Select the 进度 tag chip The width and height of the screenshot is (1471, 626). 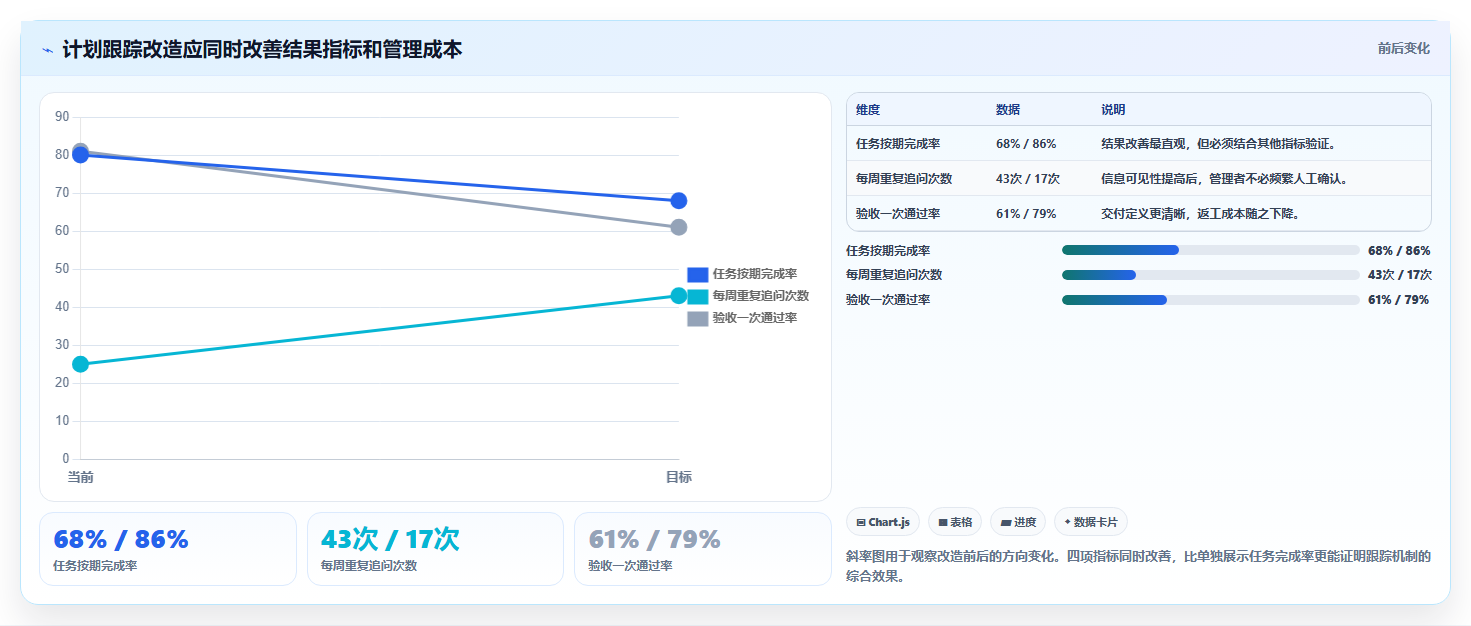1018,522
